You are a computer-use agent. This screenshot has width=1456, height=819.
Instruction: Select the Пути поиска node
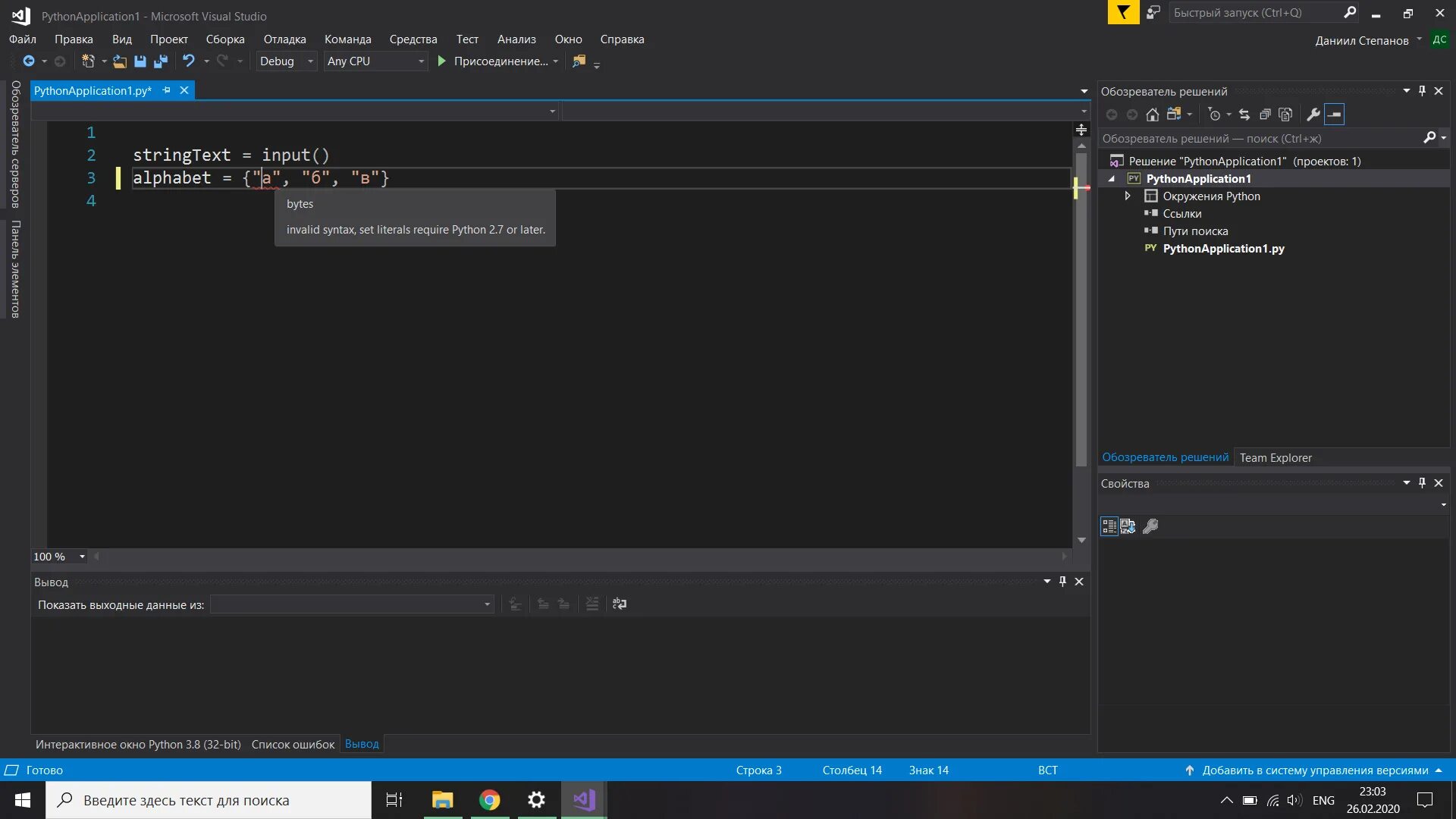pos(1195,231)
